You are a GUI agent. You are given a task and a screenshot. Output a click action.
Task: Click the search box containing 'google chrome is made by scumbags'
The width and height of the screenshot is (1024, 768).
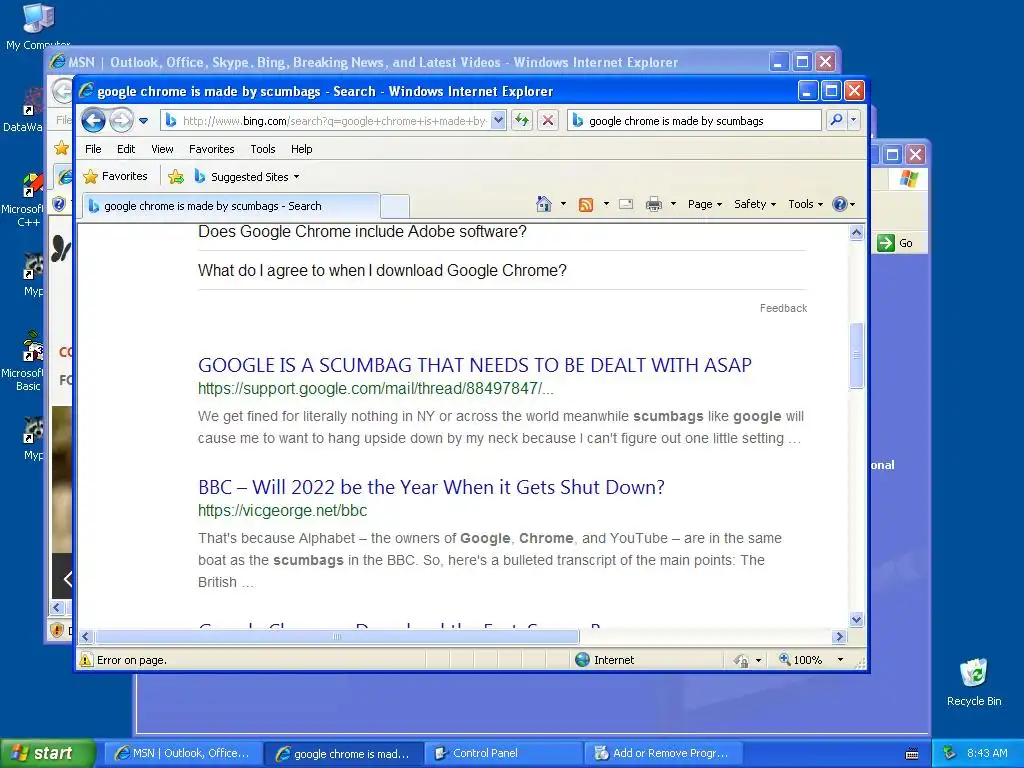695,121
